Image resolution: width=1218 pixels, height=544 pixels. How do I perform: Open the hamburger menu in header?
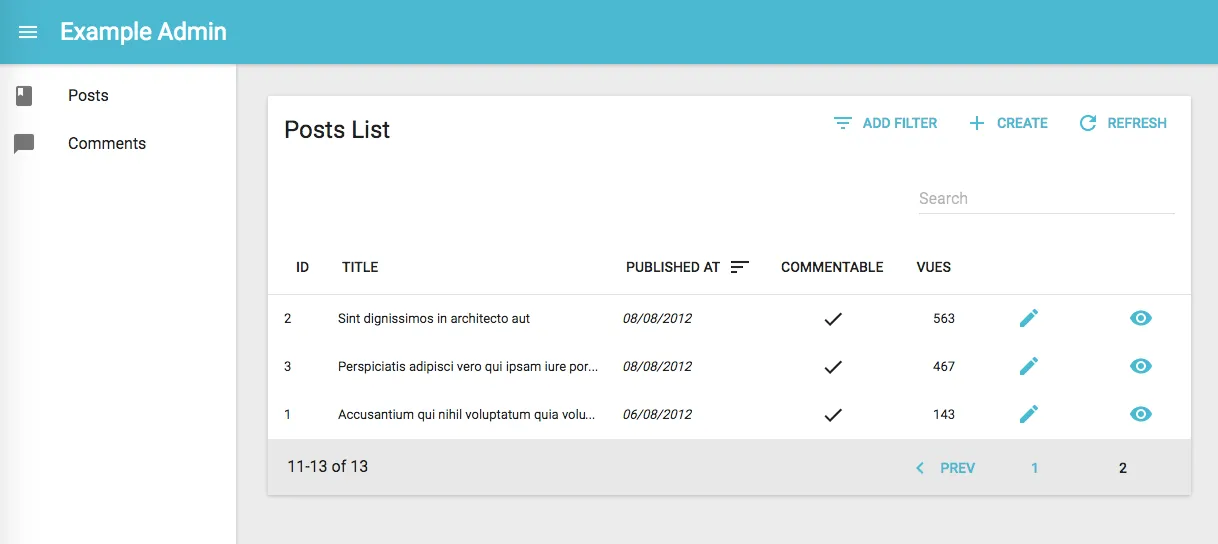click(28, 32)
